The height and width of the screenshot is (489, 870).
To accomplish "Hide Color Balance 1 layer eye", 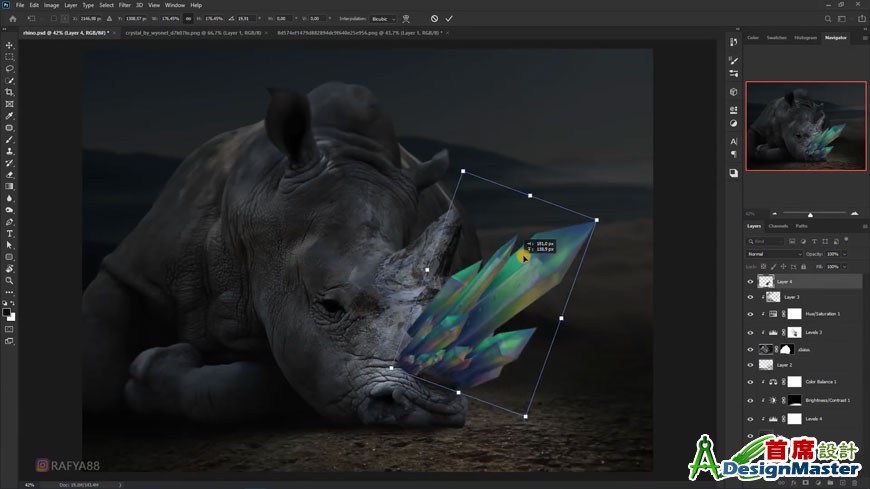I will coord(750,382).
